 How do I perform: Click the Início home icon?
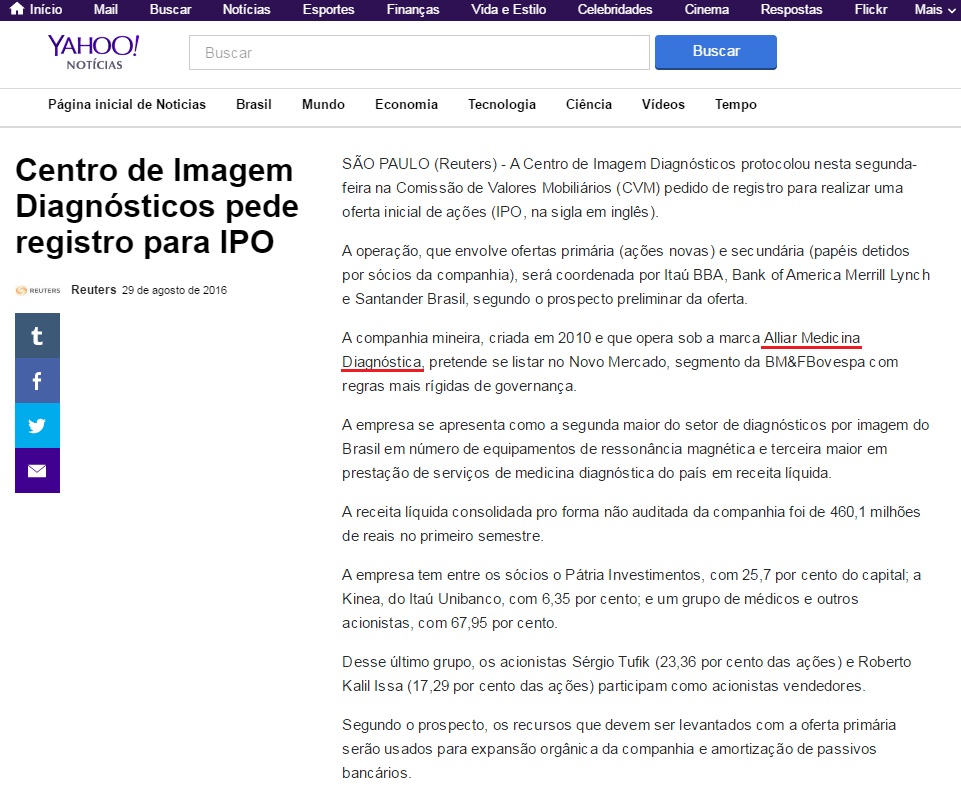pyautogui.click(x=17, y=9)
